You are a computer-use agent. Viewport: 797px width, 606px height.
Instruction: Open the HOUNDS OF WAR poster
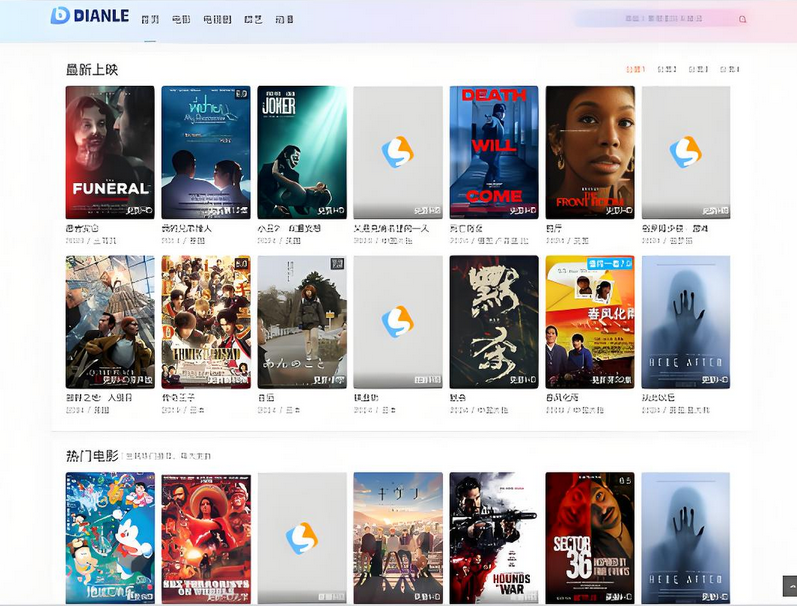494,538
